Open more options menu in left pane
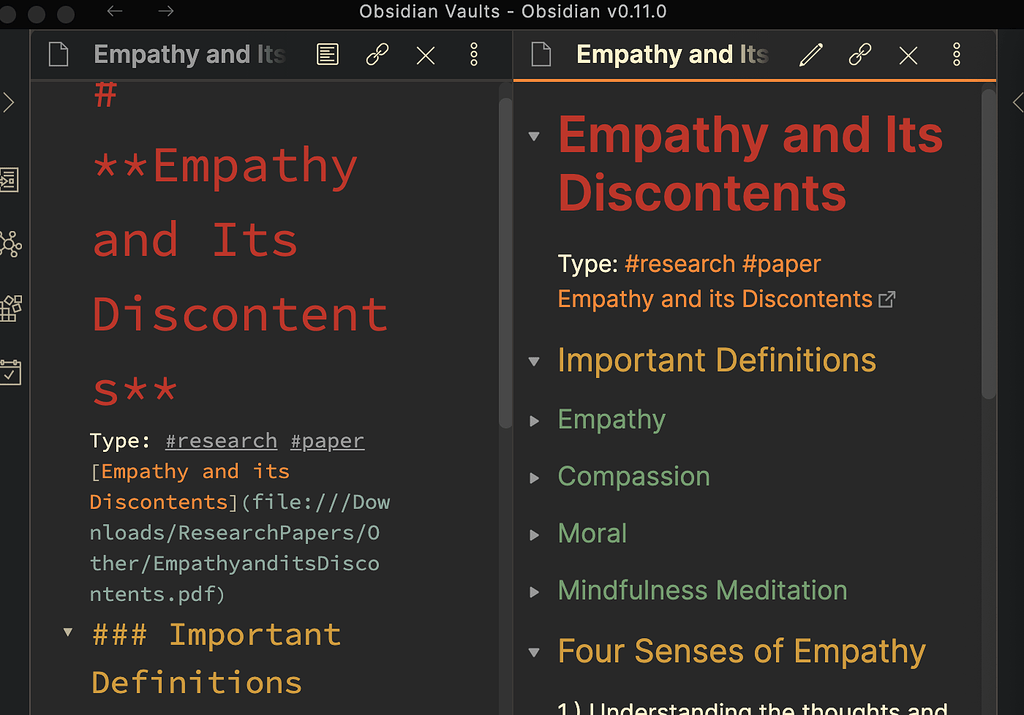Screen dimensions: 1024x715 [474, 55]
